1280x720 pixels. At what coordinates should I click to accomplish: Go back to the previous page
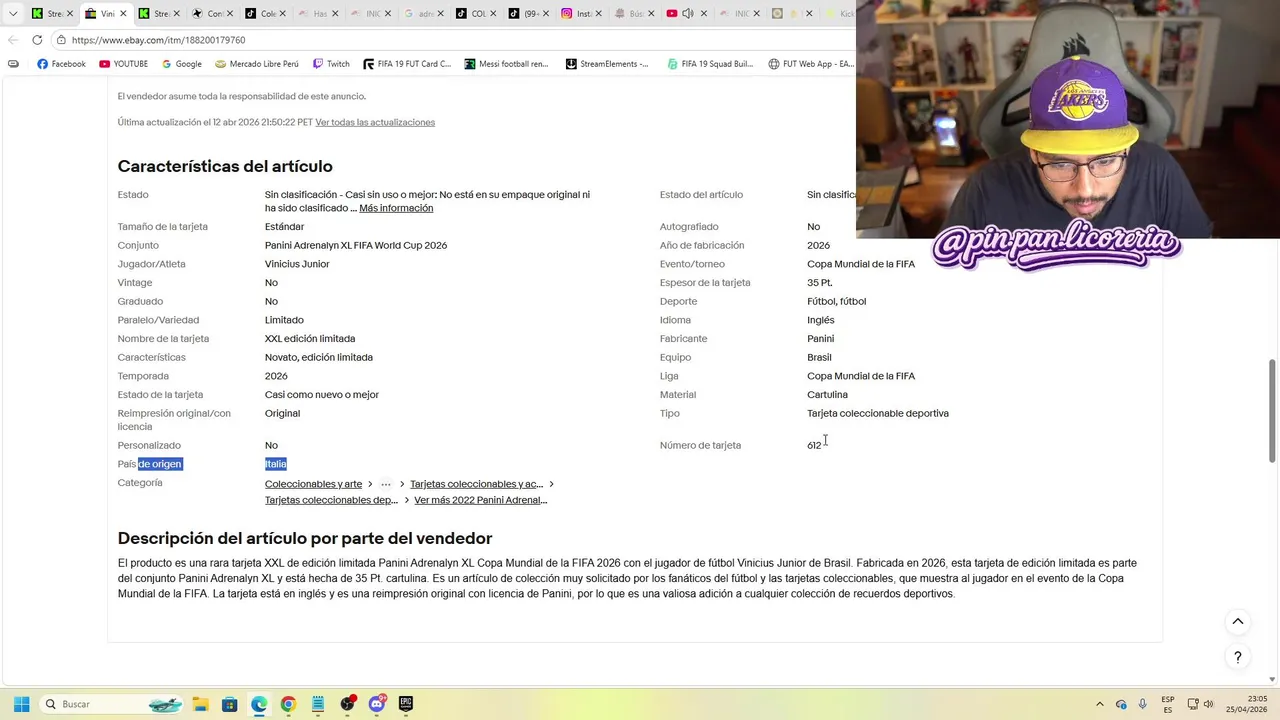[x=12, y=40]
